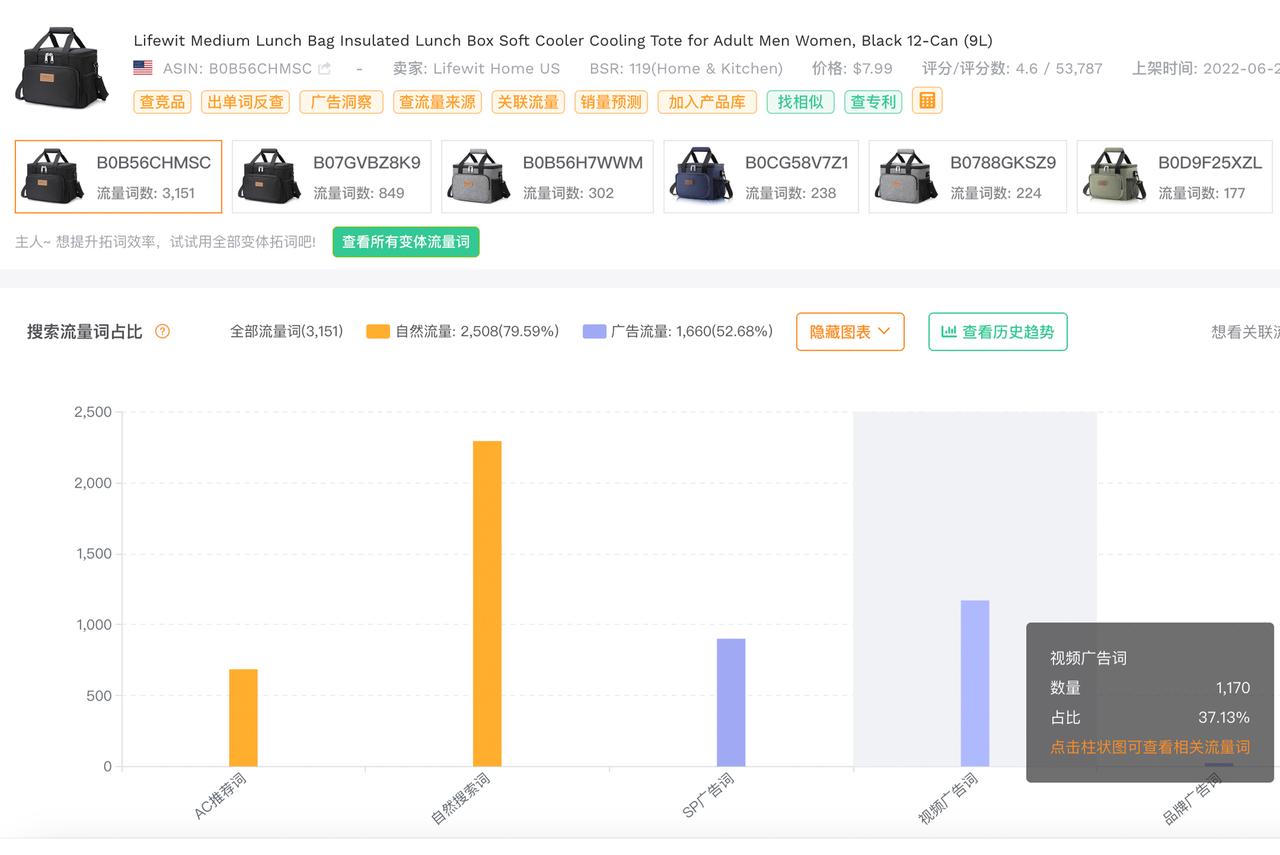Click the 查竞品 tag button
This screenshot has width=1280, height=855.
coord(162,102)
